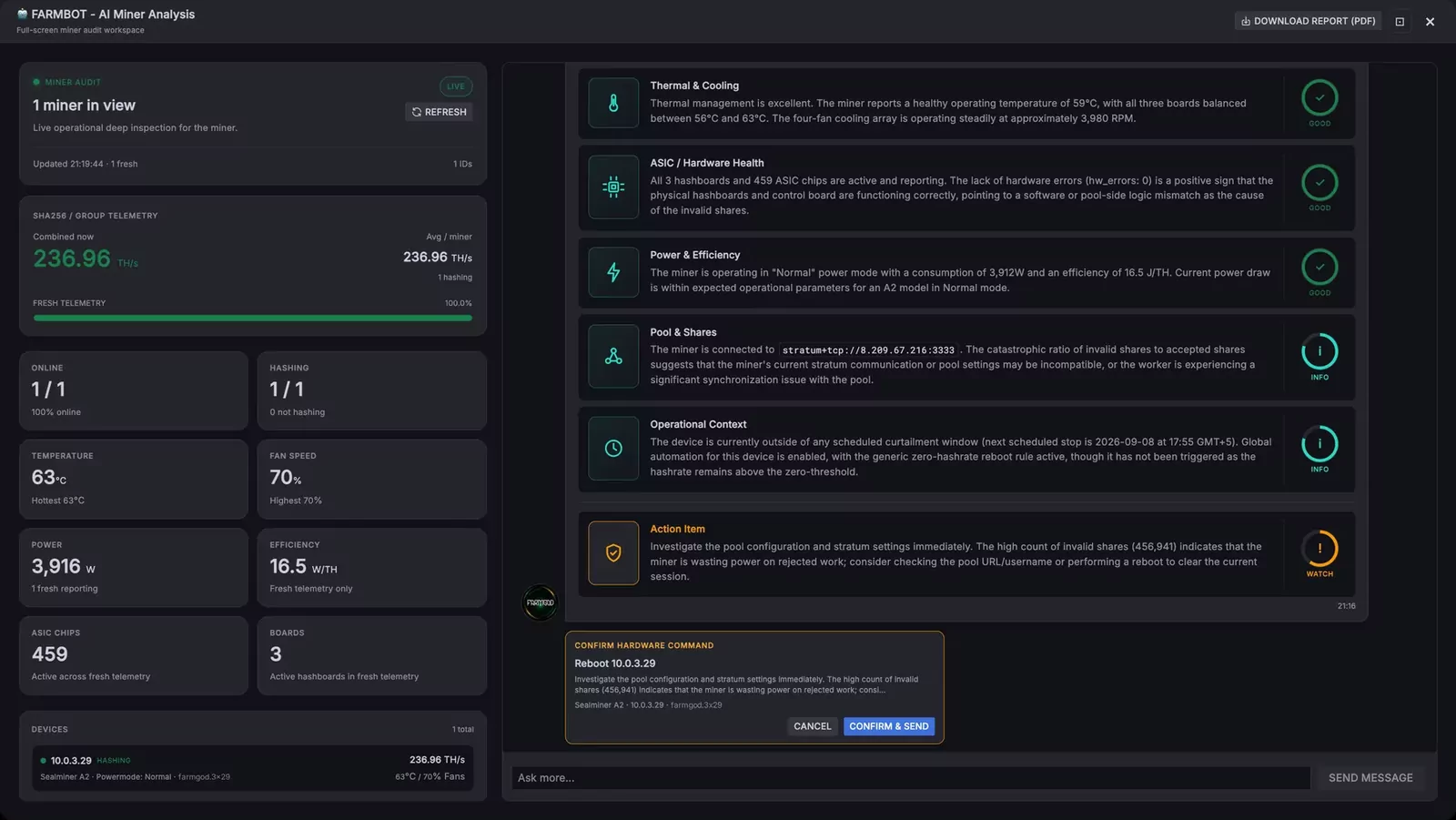Click the green dot beside MINER AUDIT
This screenshot has width=1456, height=820.
click(36, 82)
